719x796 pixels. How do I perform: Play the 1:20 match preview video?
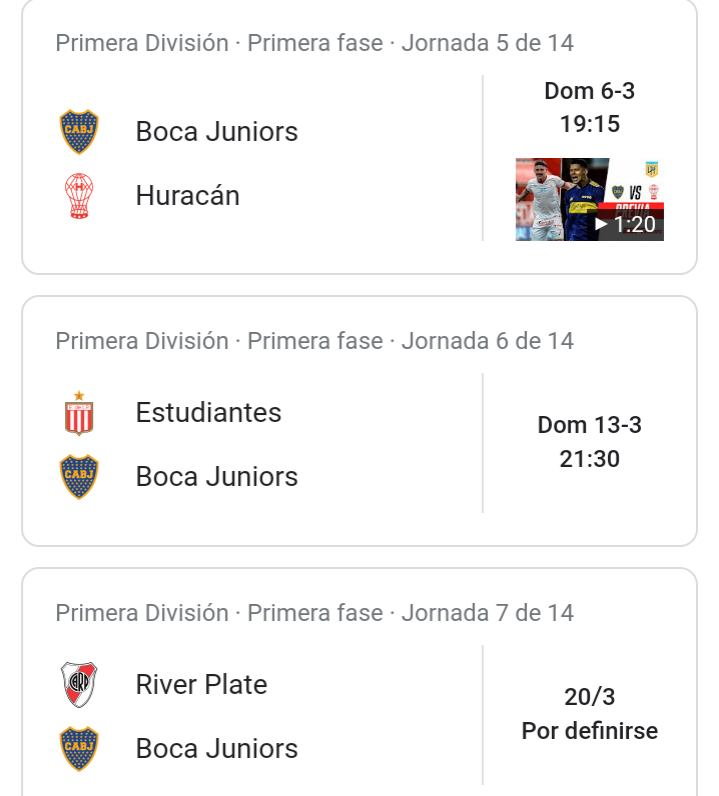[x=590, y=200]
